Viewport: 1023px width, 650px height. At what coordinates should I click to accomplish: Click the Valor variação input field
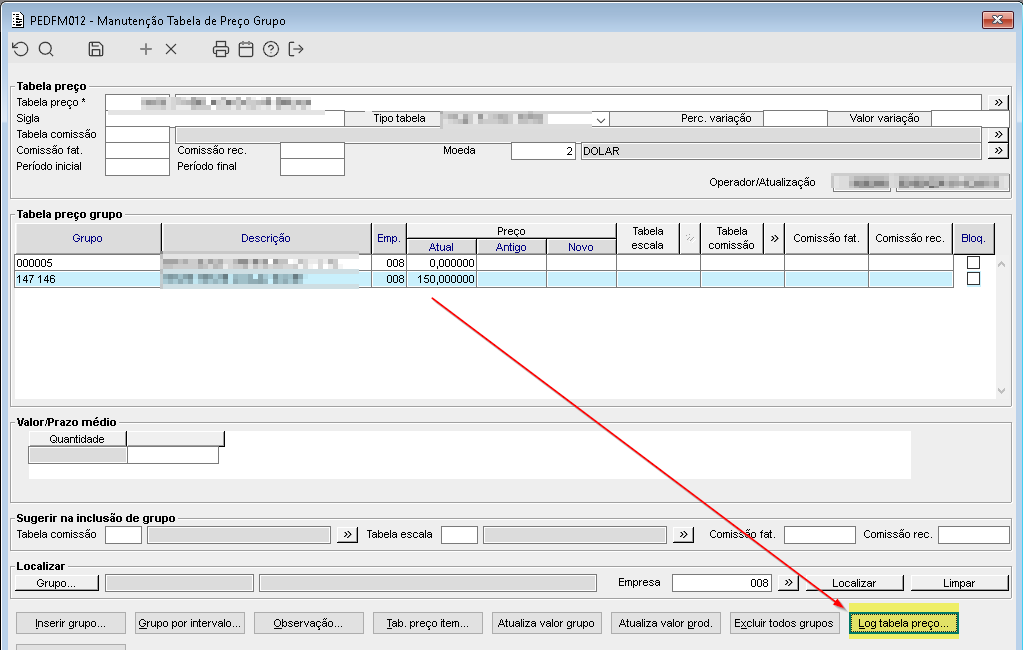(970, 119)
